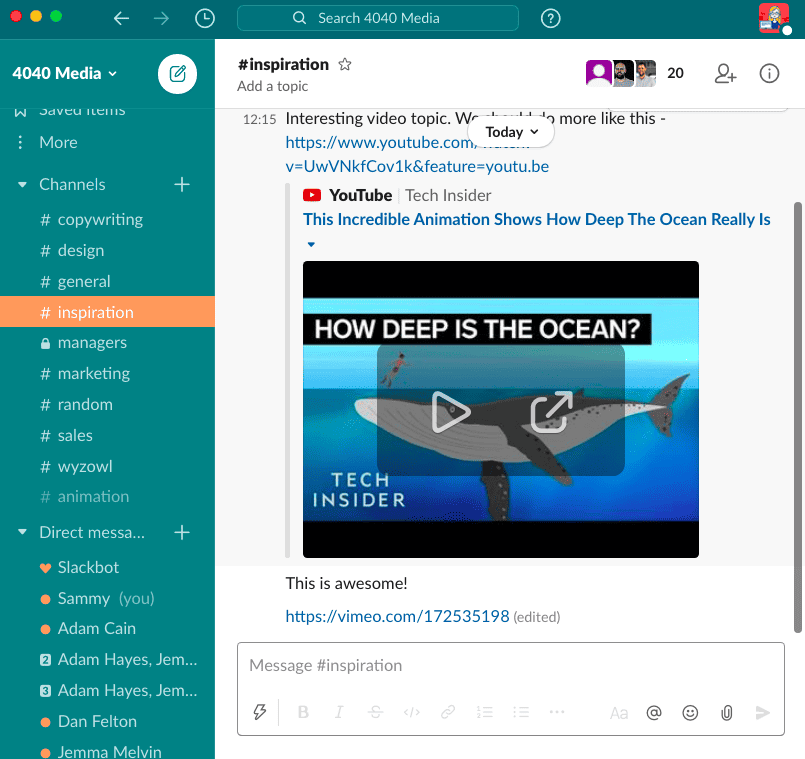
Task: Open the vimeo.com/172535198 link
Action: pos(397,616)
